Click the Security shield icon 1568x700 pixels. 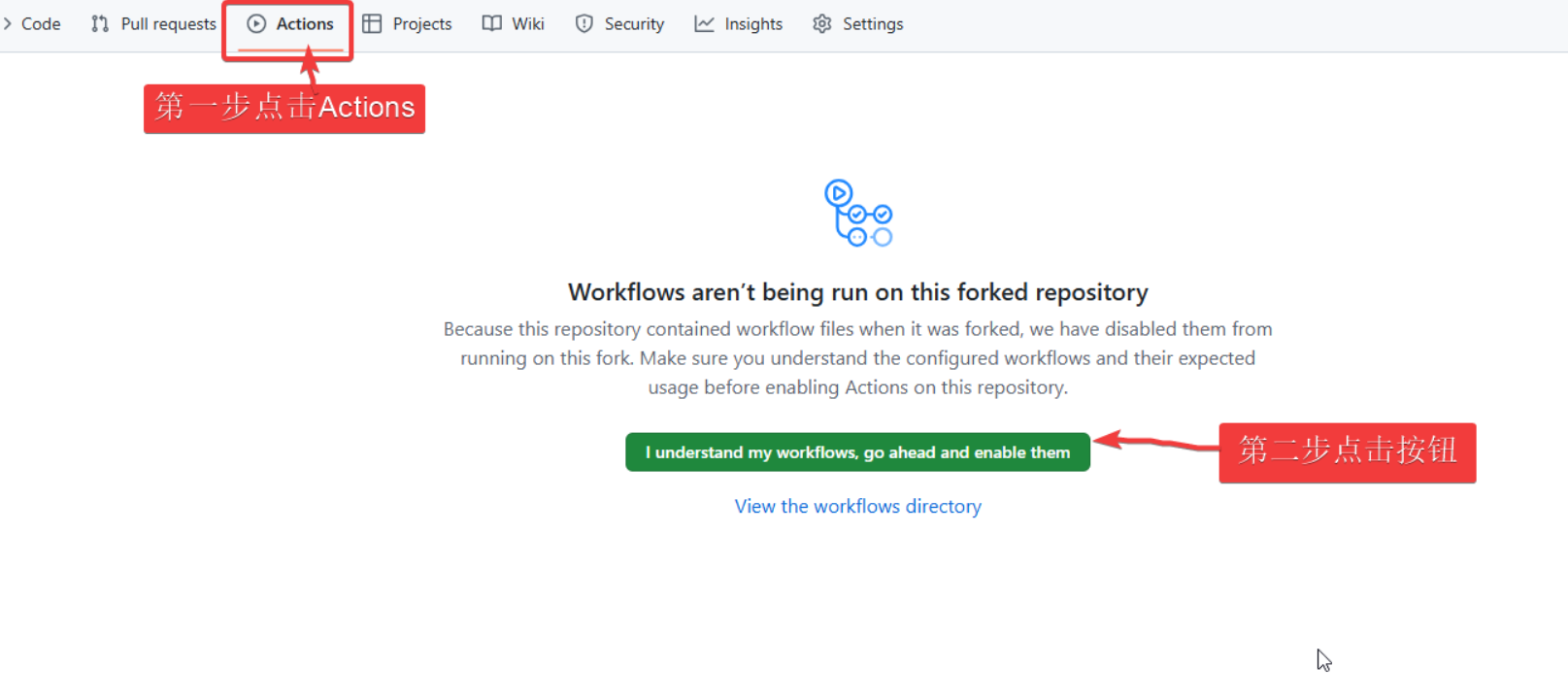tap(584, 24)
